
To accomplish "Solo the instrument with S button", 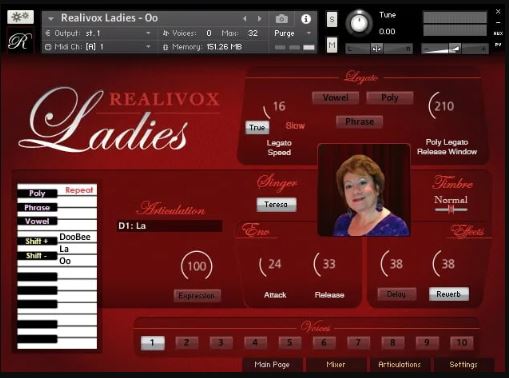I will click(x=331, y=19).
